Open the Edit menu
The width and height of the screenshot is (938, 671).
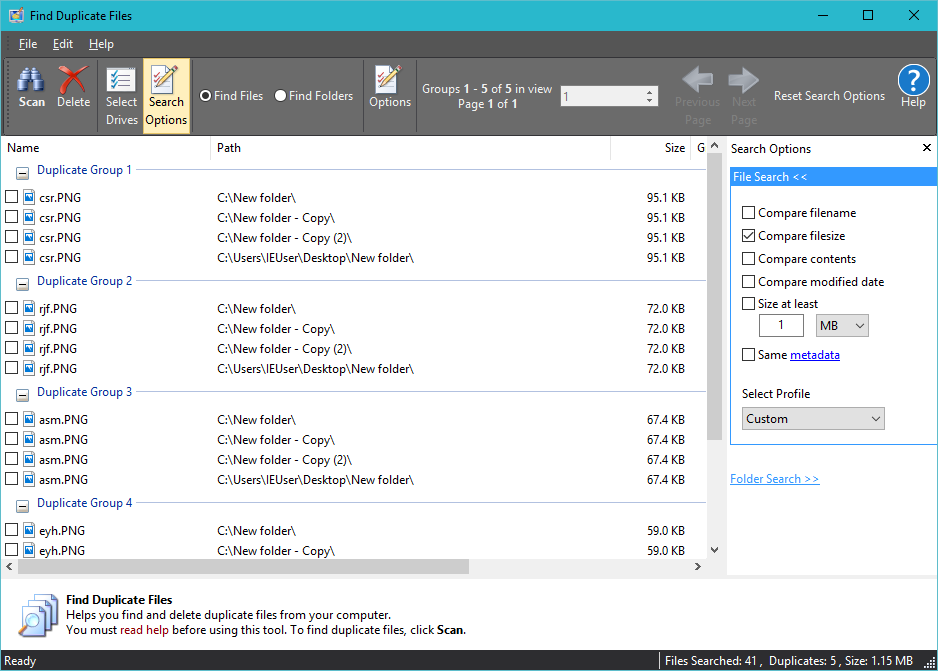[x=62, y=43]
